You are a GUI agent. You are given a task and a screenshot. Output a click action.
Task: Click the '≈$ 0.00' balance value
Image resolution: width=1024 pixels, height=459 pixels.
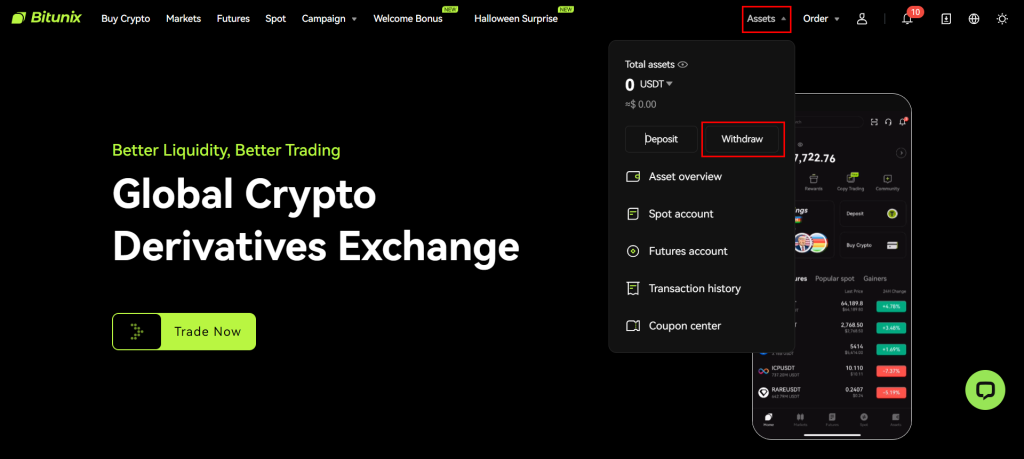pos(641,104)
